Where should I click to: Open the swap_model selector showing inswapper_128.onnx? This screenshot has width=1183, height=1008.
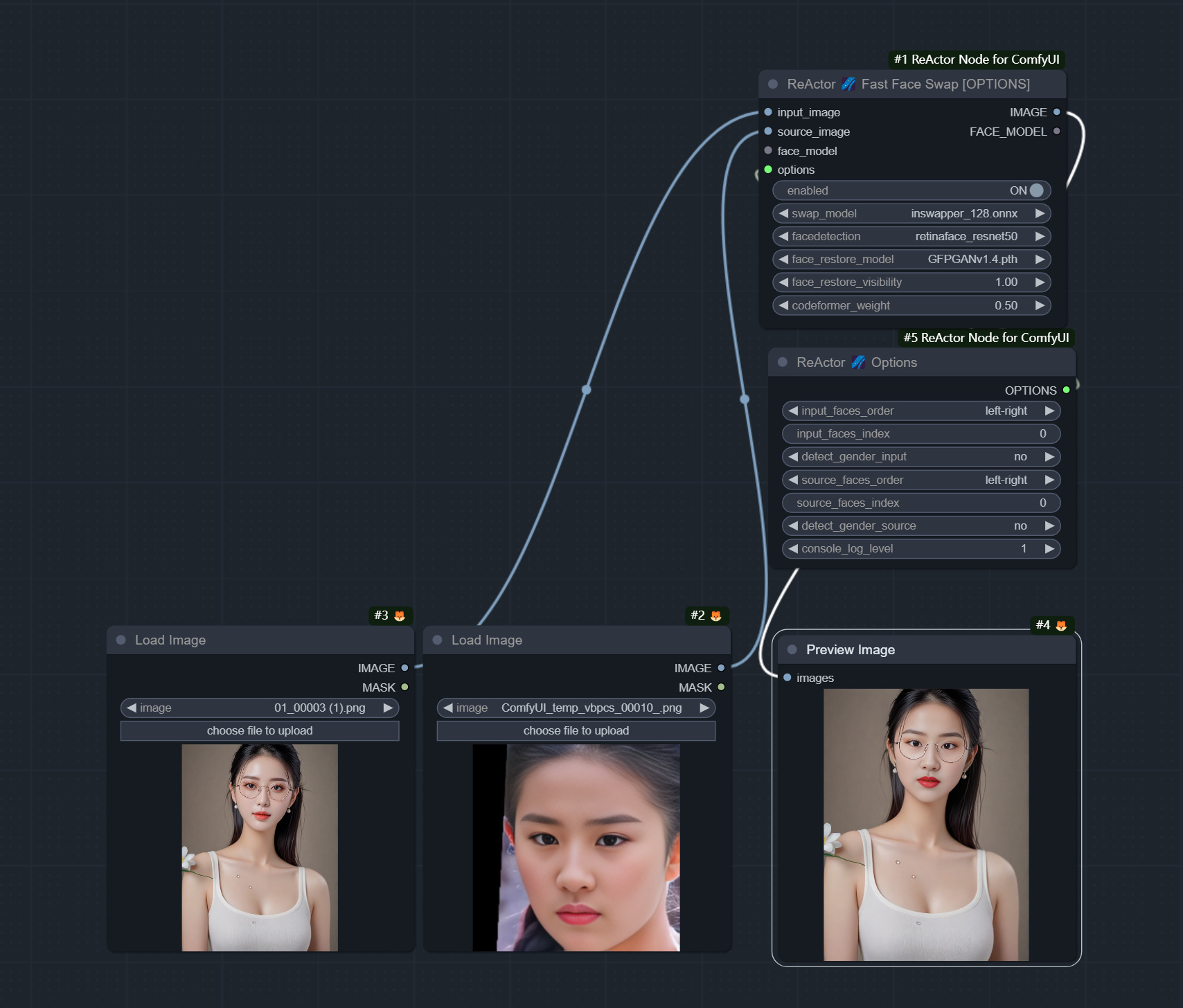click(911, 213)
